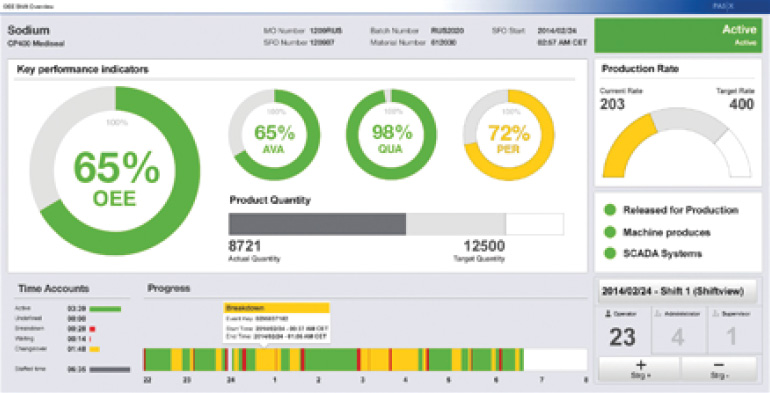Click the SCADA Systems label
Viewport: 770px width, 393px height.
pyautogui.click(x=662, y=253)
